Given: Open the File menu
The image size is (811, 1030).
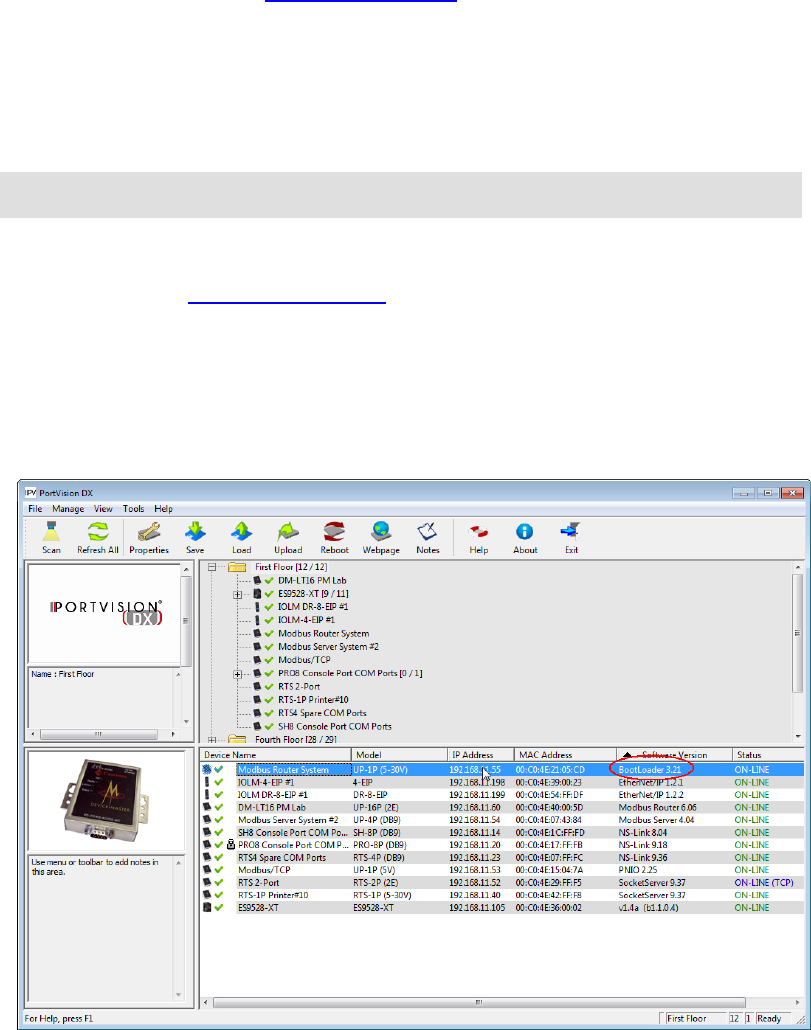Looking at the screenshot, I should point(35,508).
